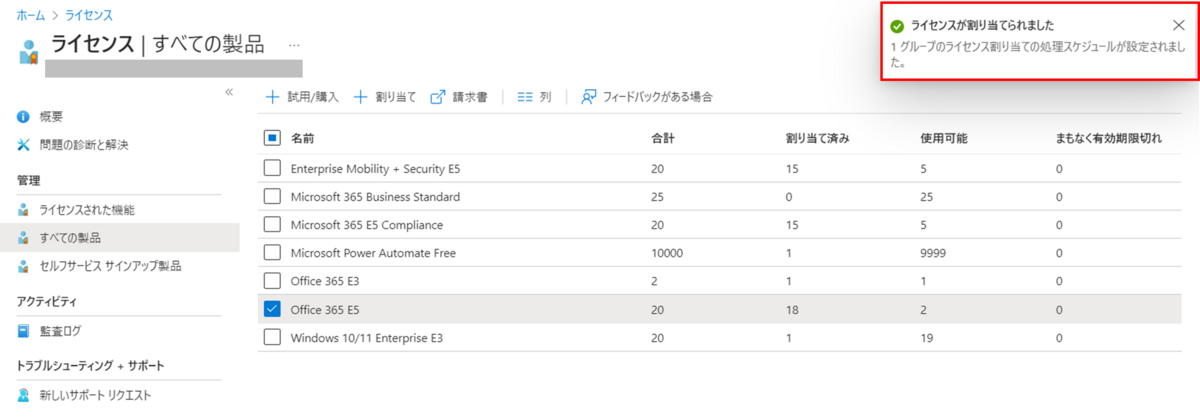Open Office 365 E5 product
The width and height of the screenshot is (1200, 419).
(x=326, y=310)
